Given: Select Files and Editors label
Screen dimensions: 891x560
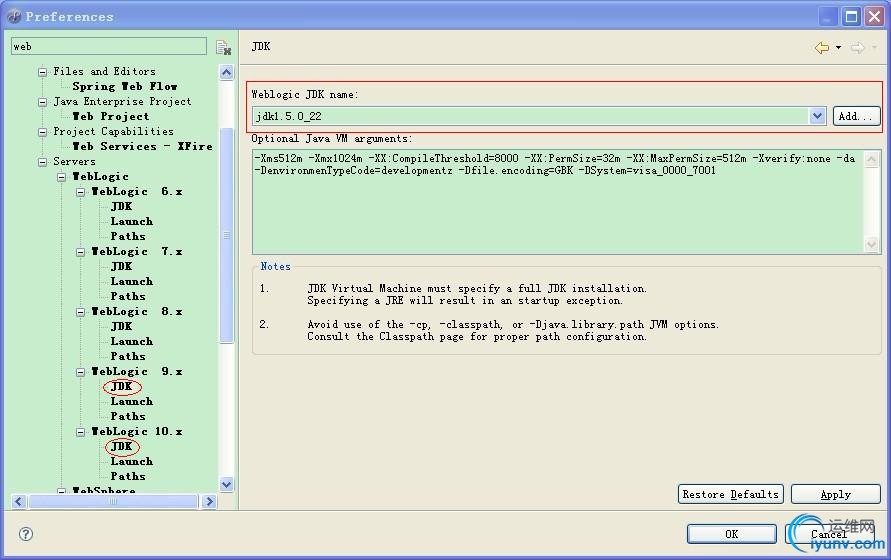Looking at the screenshot, I should pos(105,72).
